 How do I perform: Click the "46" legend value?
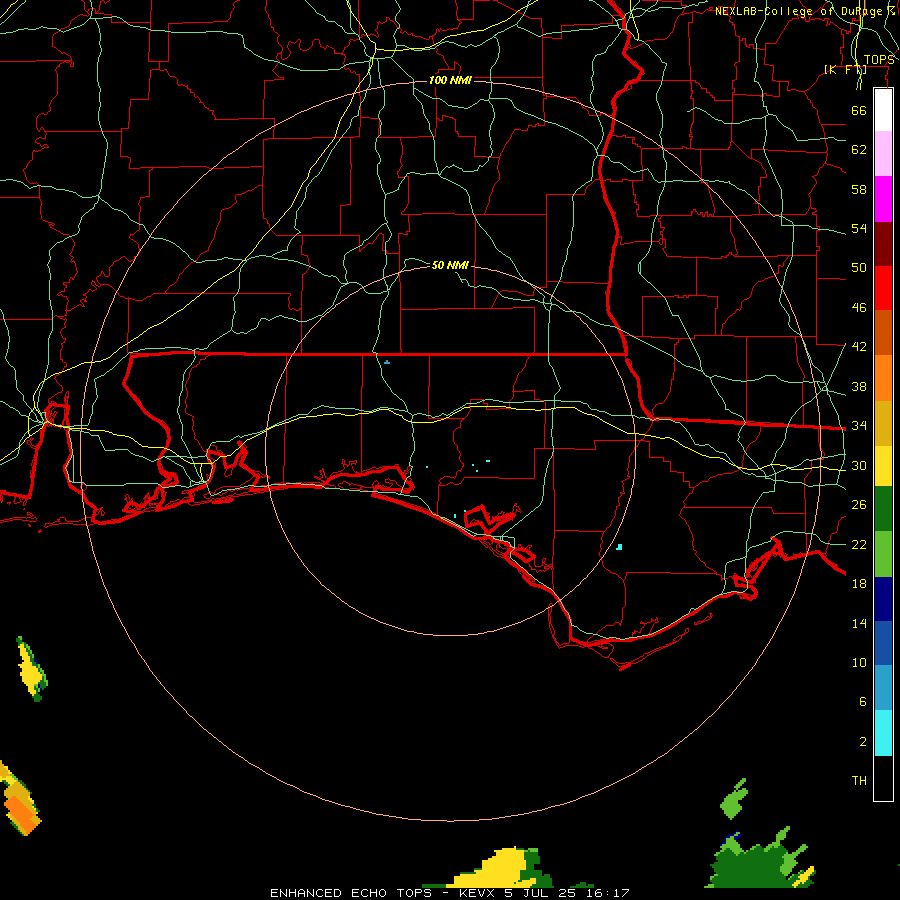[x=859, y=308]
